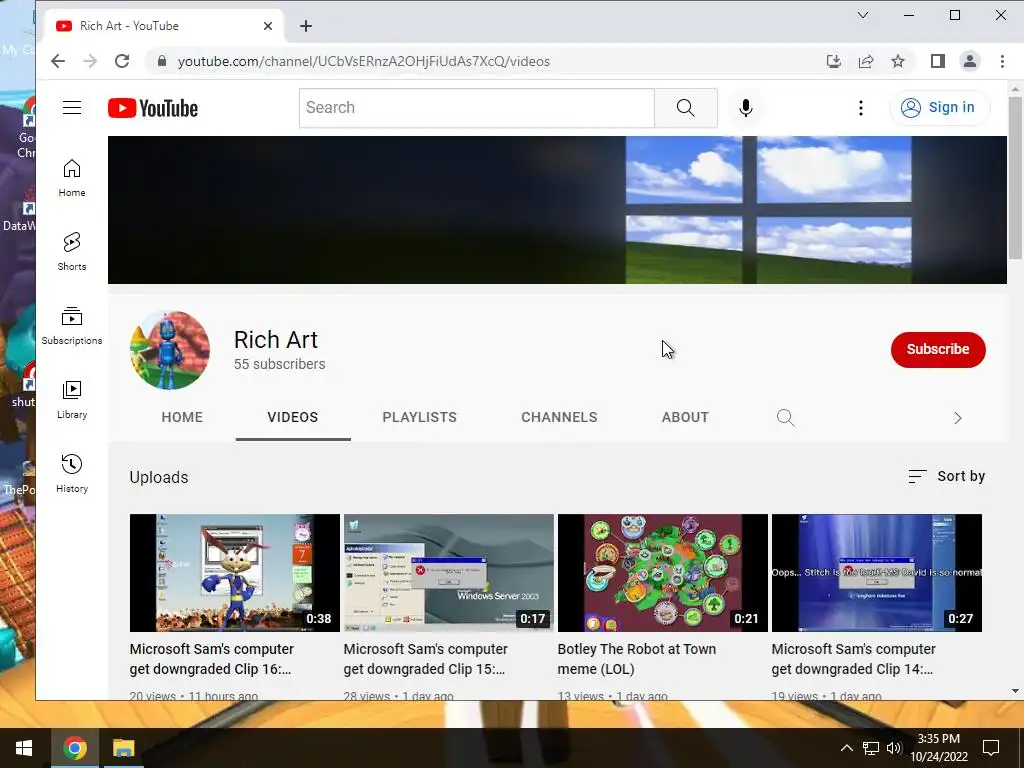Search within the channel using magnifier icon
Screen dimensions: 1024x768
click(786, 417)
